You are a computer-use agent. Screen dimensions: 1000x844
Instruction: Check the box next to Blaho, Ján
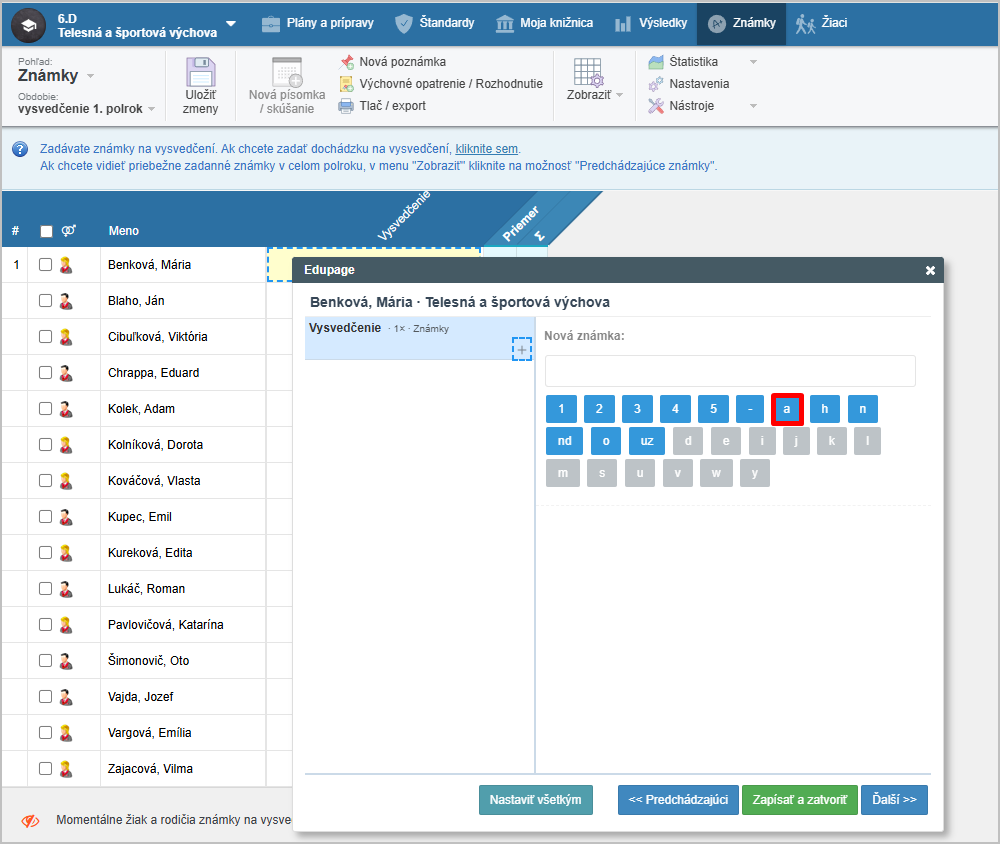point(45,301)
